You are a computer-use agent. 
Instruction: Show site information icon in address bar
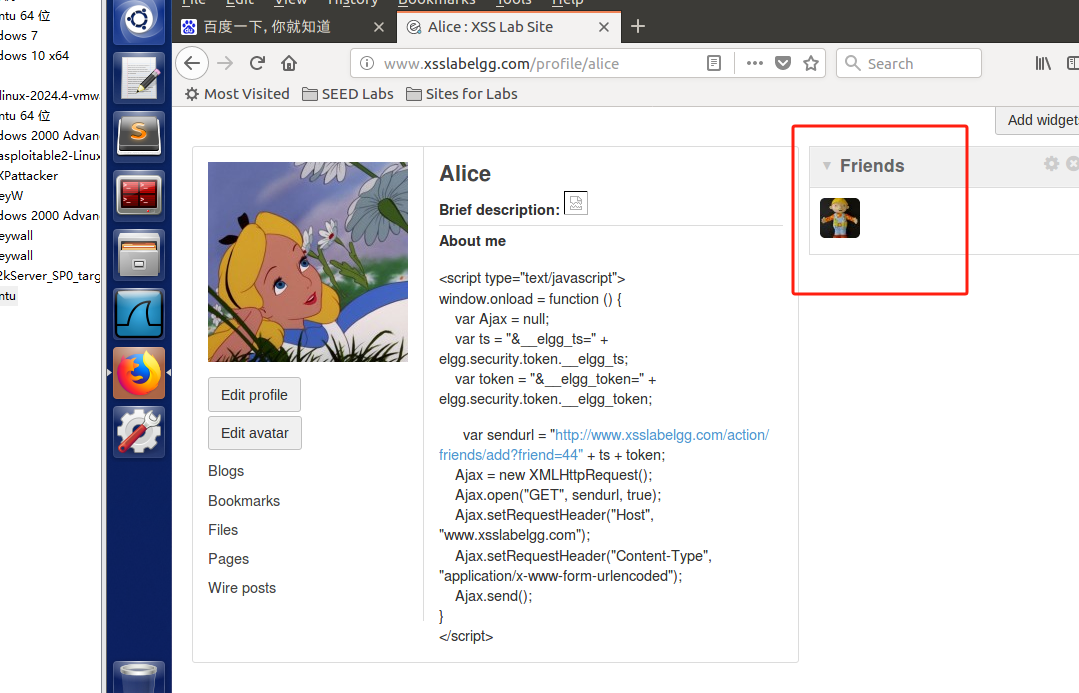pos(367,63)
